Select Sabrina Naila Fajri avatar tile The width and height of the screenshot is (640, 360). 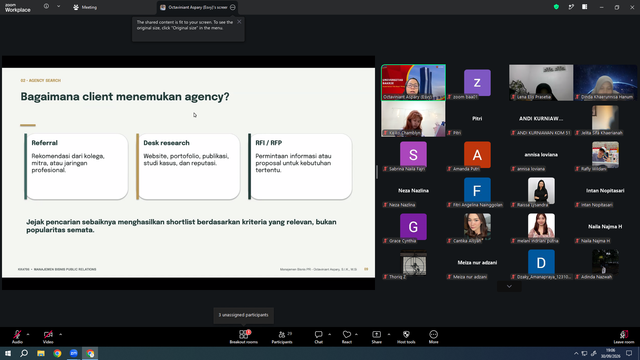point(413,155)
